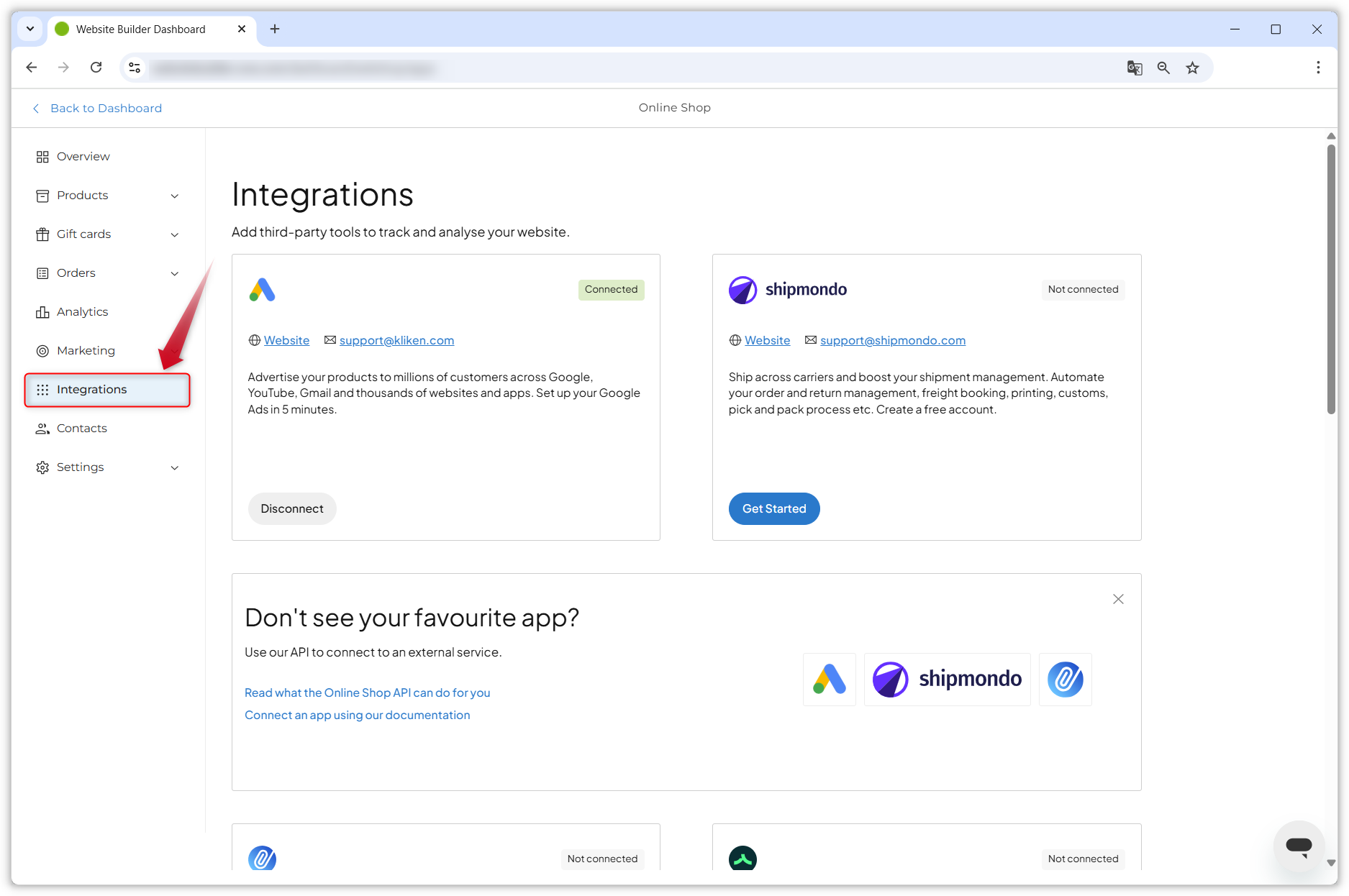This screenshot has height=896, width=1349.
Task: Reload the page with the refresh icon
Action: 96,68
